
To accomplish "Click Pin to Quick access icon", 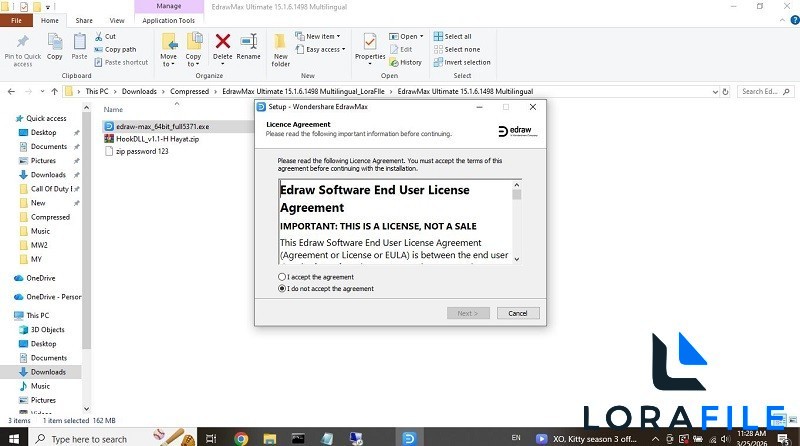I will (x=22, y=42).
